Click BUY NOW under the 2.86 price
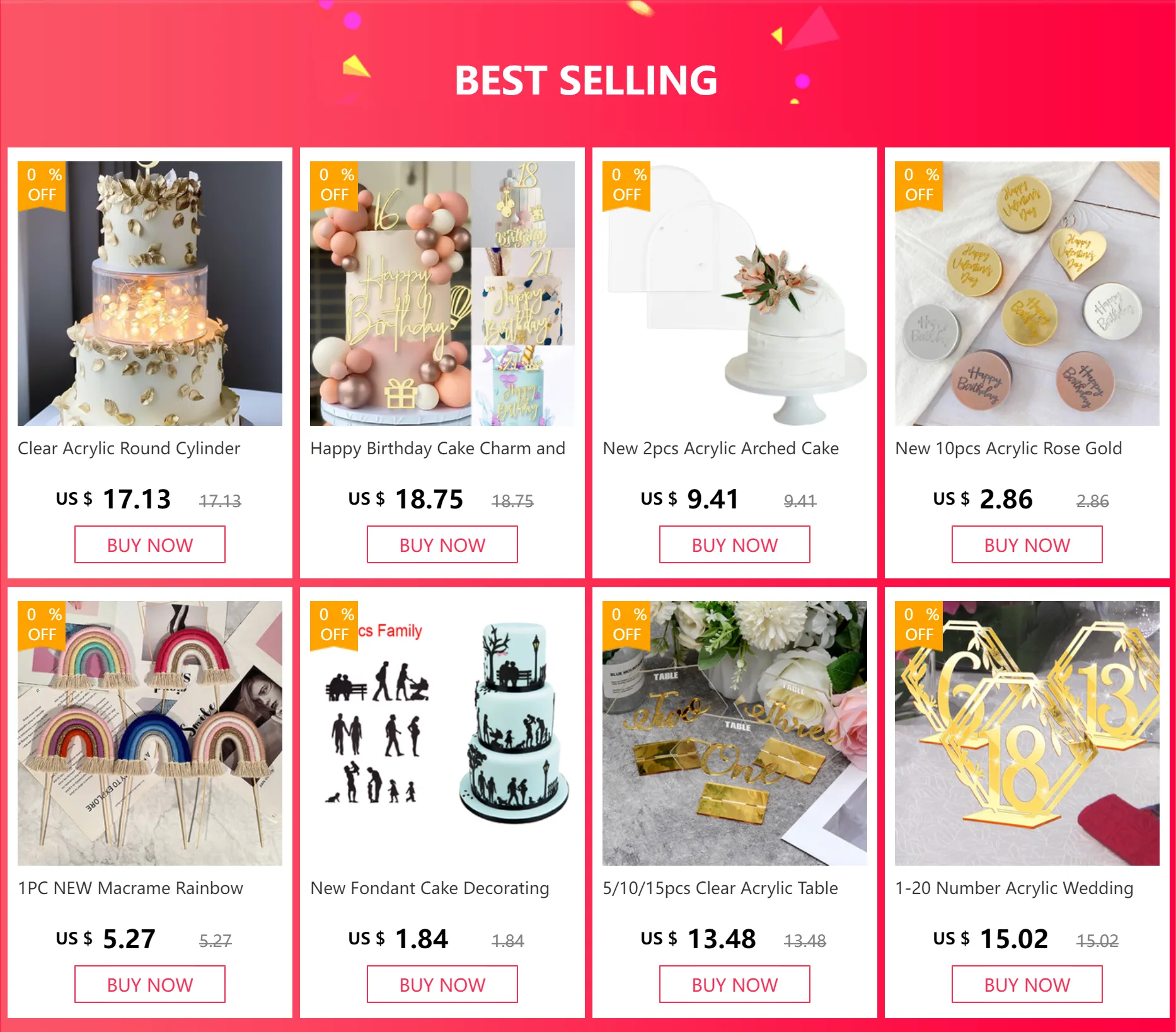Image resolution: width=1176 pixels, height=1032 pixels. 1027,545
